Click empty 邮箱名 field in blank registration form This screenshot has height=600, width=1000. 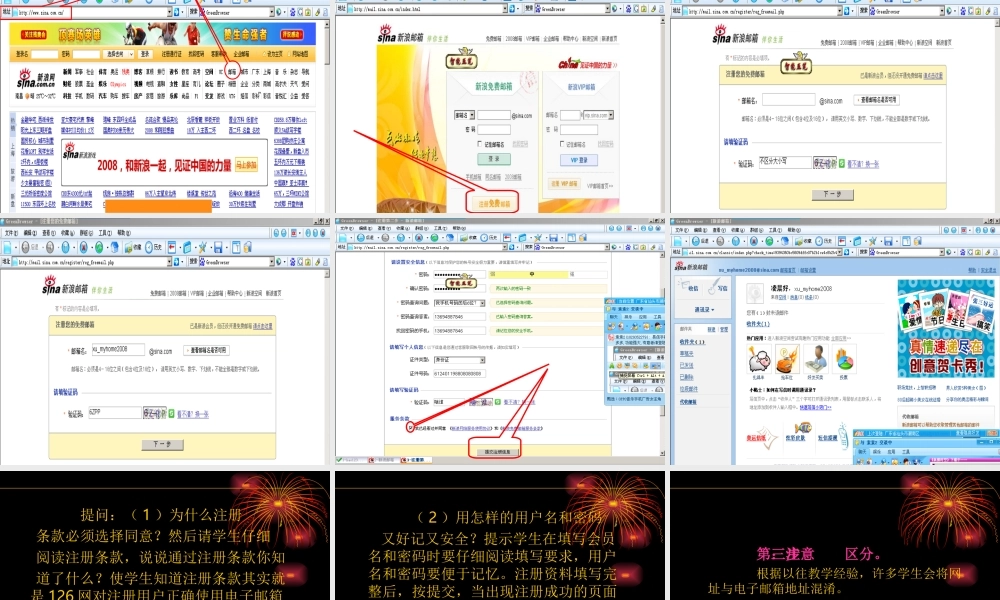coord(788,100)
